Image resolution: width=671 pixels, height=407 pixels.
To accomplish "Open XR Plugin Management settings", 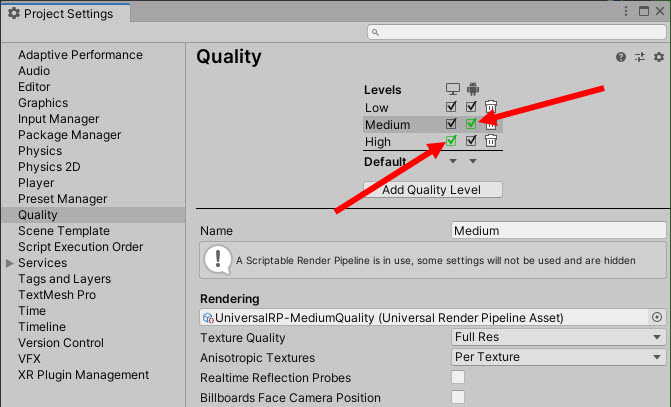I will tap(83, 374).
